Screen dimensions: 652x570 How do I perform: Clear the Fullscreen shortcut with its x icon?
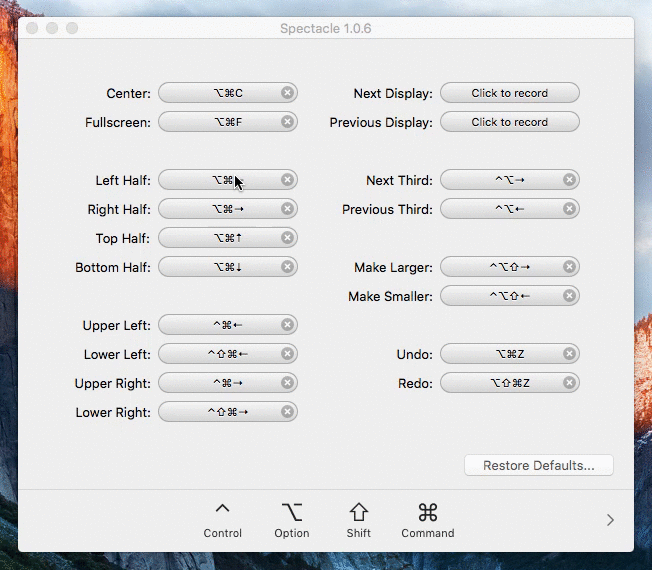287,122
